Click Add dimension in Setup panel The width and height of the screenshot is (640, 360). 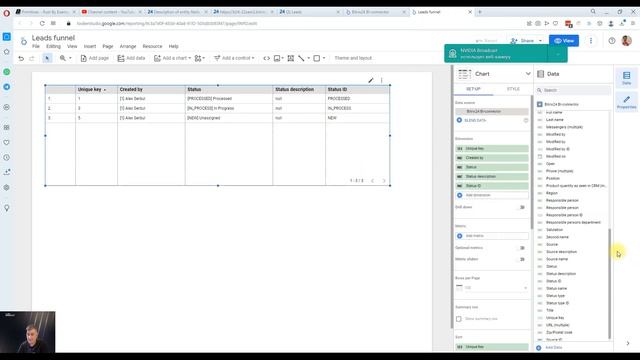click(492, 196)
